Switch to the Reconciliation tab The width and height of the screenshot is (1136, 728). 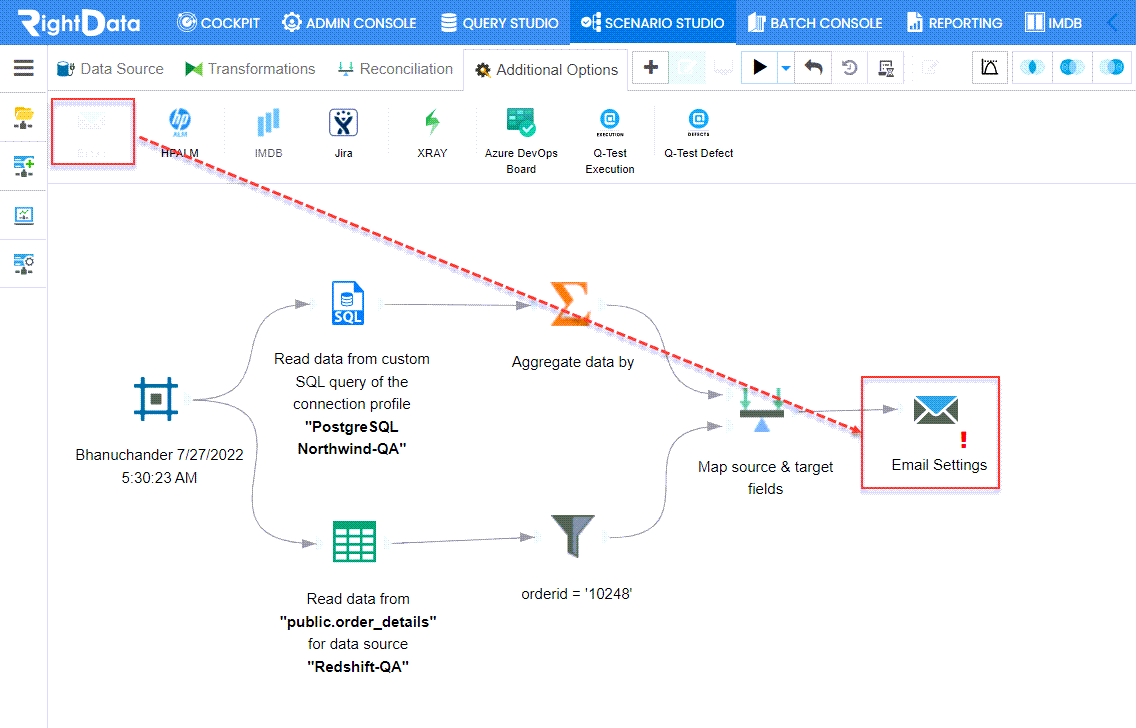click(395, 69)
